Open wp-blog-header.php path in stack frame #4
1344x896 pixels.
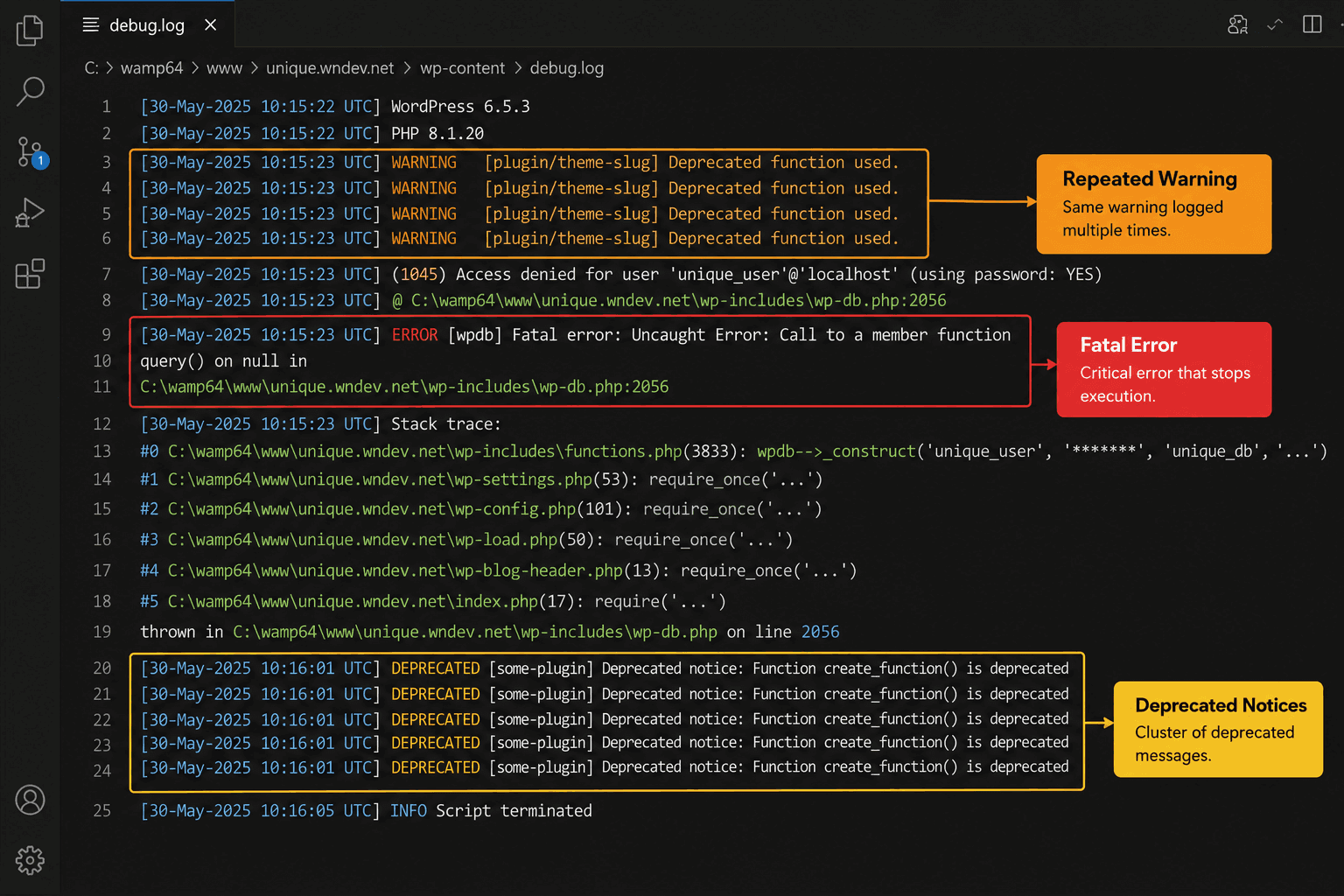(x=395, y=570)
